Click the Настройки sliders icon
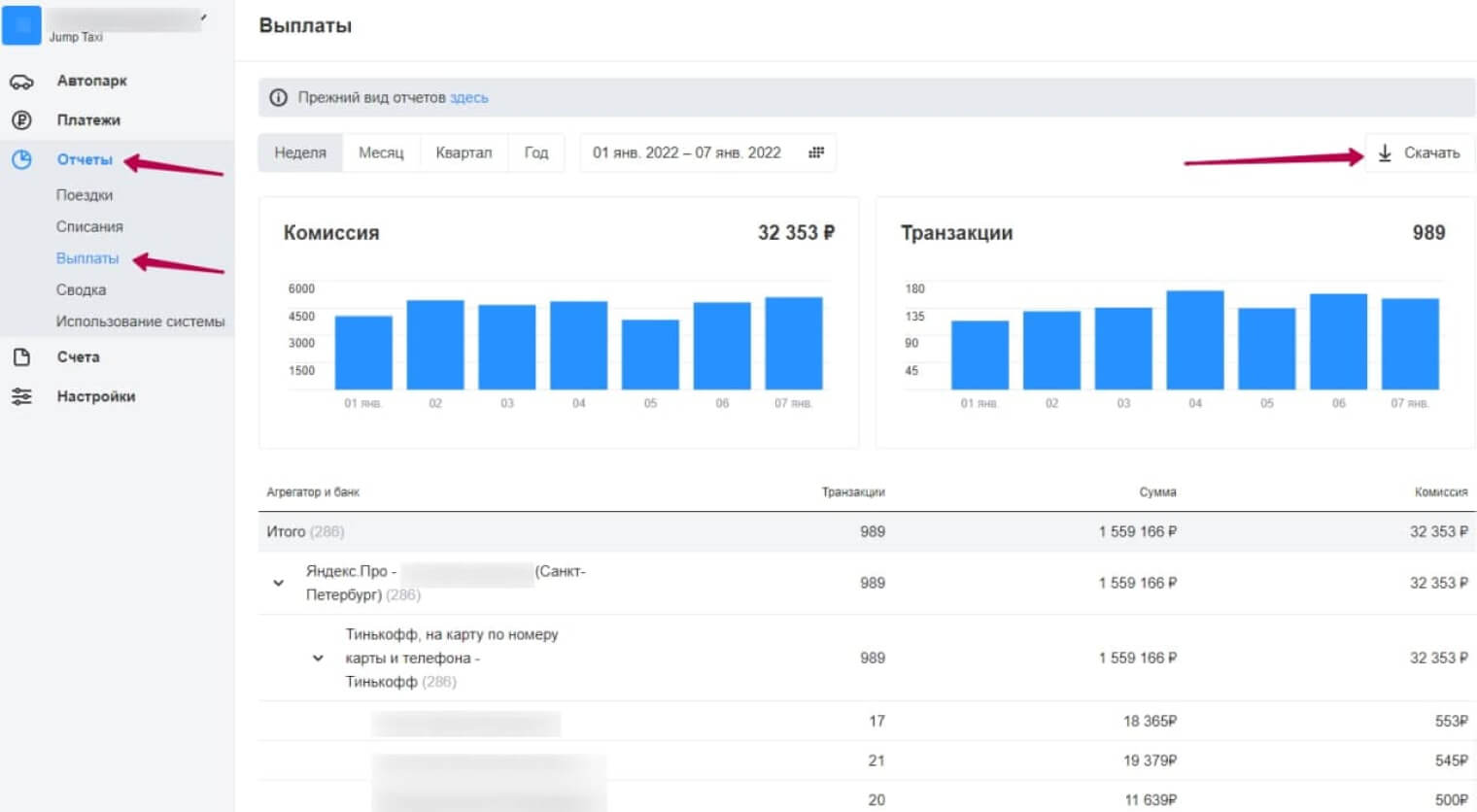The image size is (1477, 812). coord(21,396)
